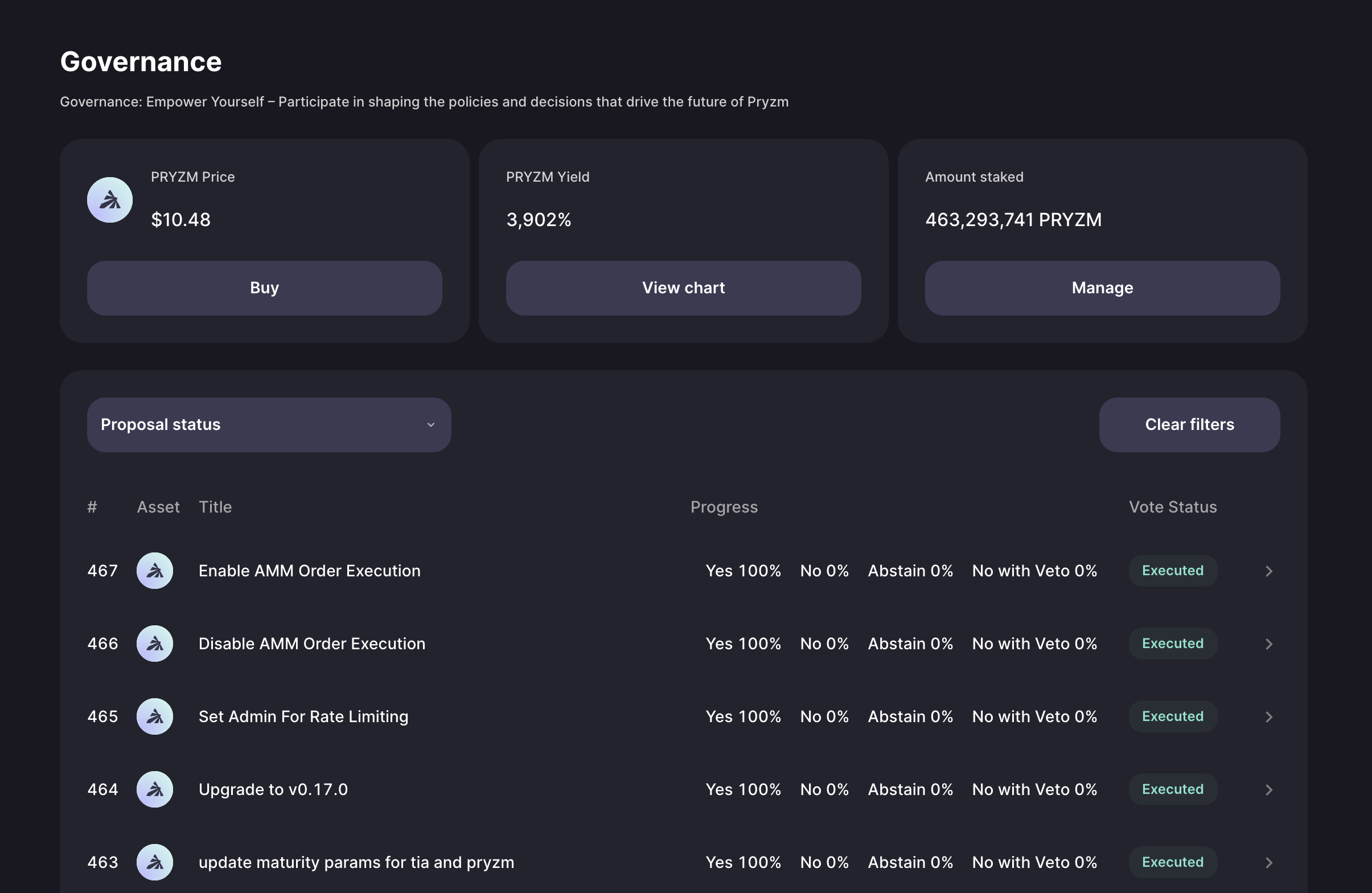Click No 0% in proposal 464 row
The width and height of the screenshot is (1372, 893).
[x=824, y=789]
